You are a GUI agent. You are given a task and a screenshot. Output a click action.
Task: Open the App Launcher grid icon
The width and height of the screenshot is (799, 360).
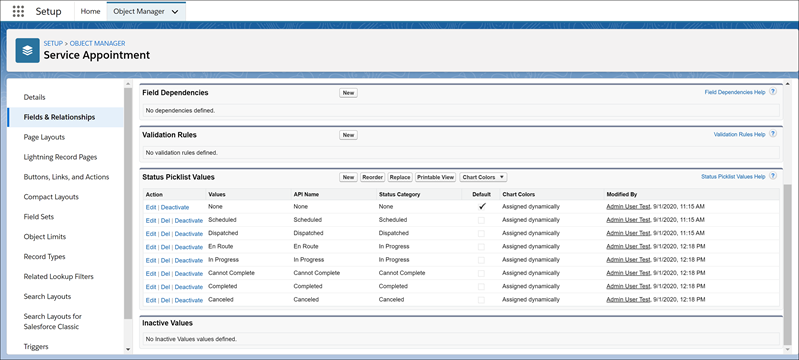[18, 11]
